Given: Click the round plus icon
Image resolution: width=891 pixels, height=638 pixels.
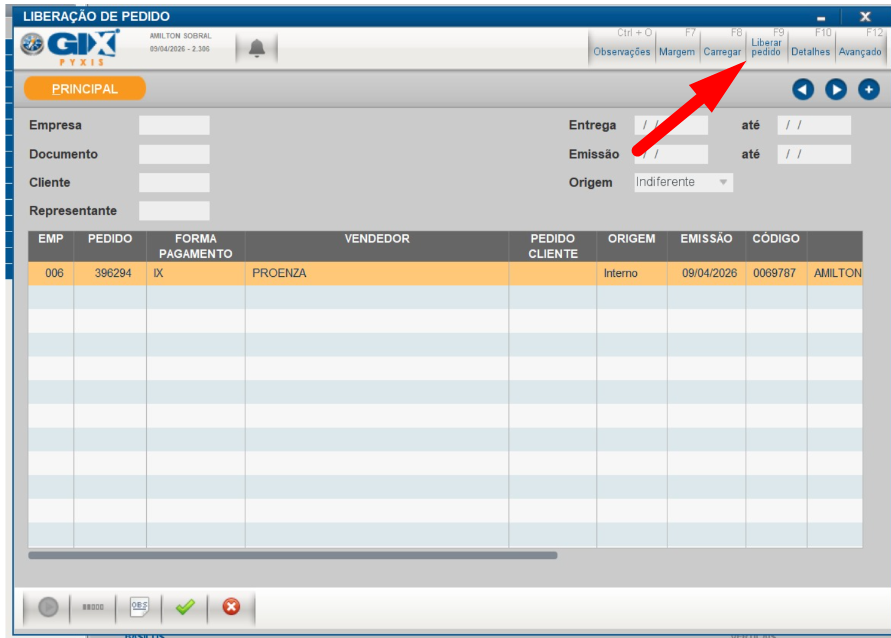Looking at the screenshot, I should 869,90.
